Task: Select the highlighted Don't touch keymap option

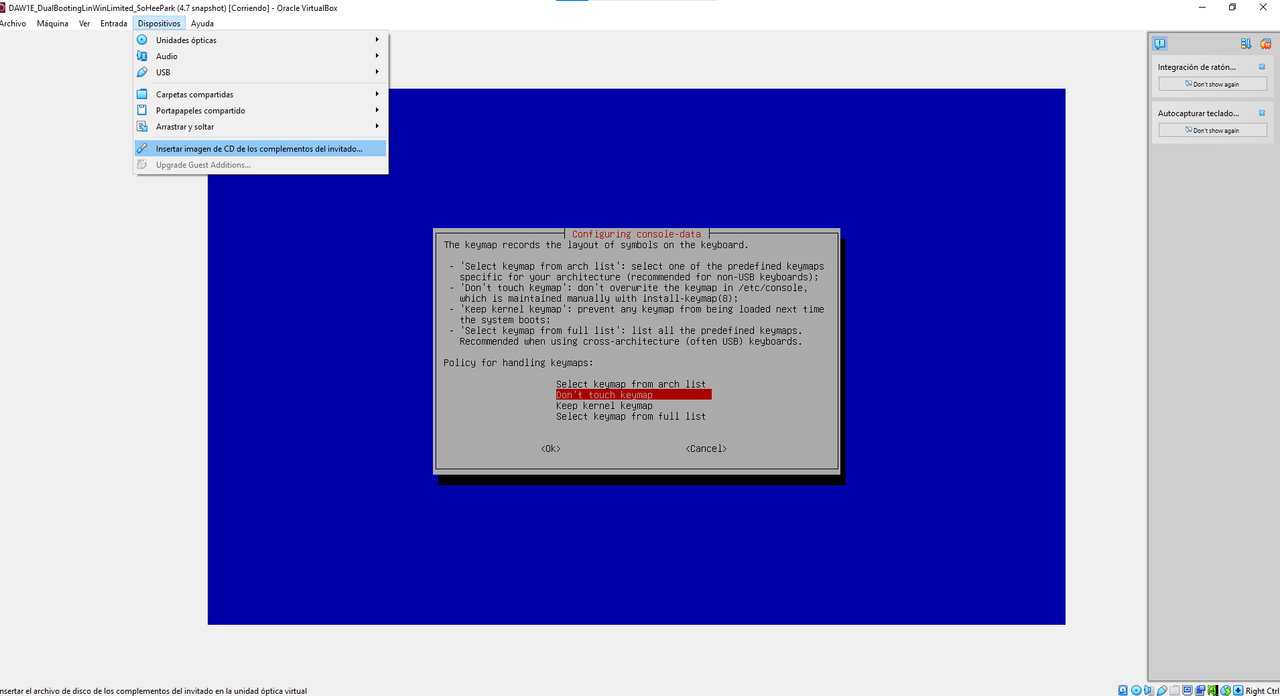Action: tap(633, 395)
